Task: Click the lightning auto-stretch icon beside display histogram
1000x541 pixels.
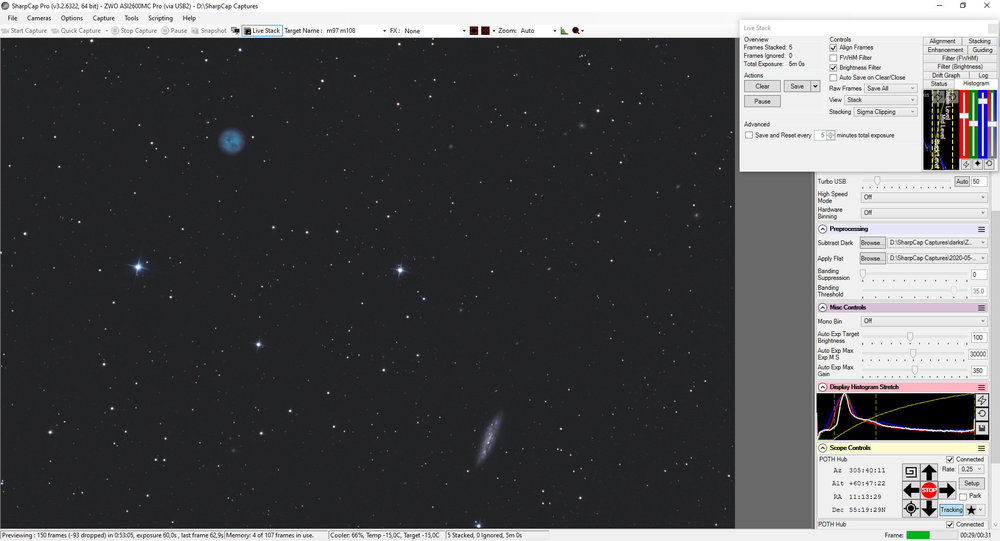Action: coord(982,400)
